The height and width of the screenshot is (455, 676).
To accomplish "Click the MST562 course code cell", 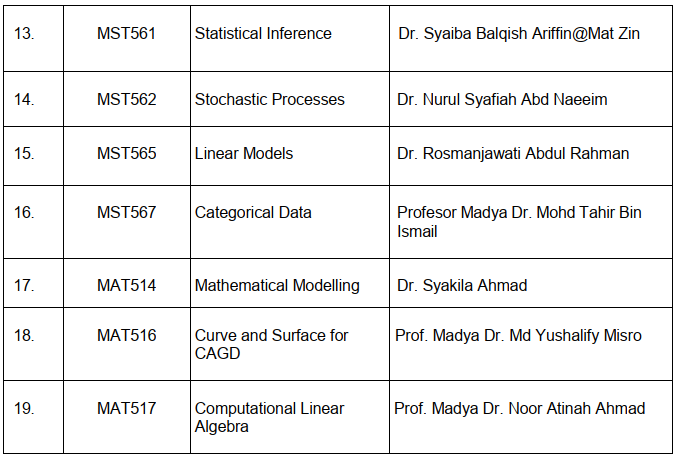I will [x=127, y=99].
